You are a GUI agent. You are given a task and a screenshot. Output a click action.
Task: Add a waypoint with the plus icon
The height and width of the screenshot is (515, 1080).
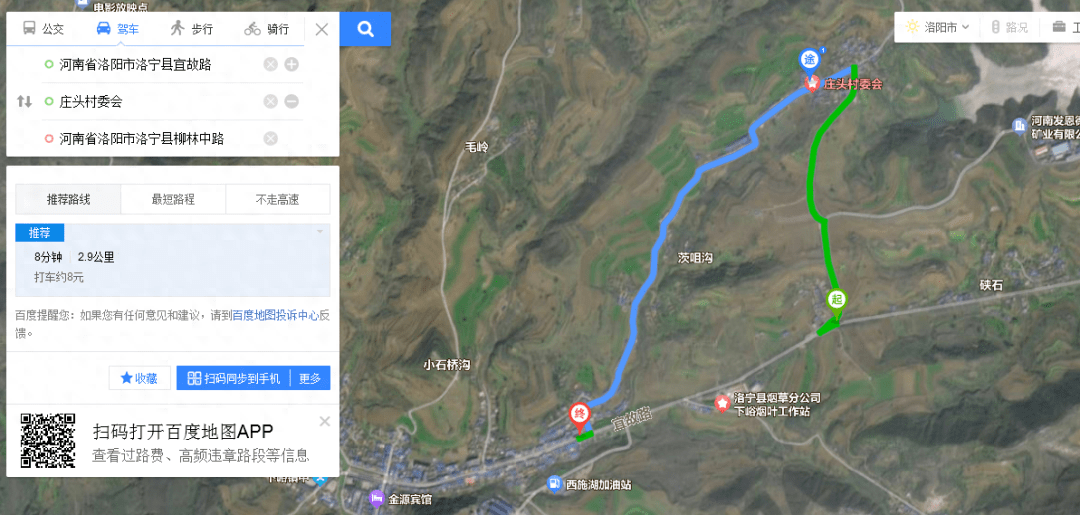pos(291,65)
